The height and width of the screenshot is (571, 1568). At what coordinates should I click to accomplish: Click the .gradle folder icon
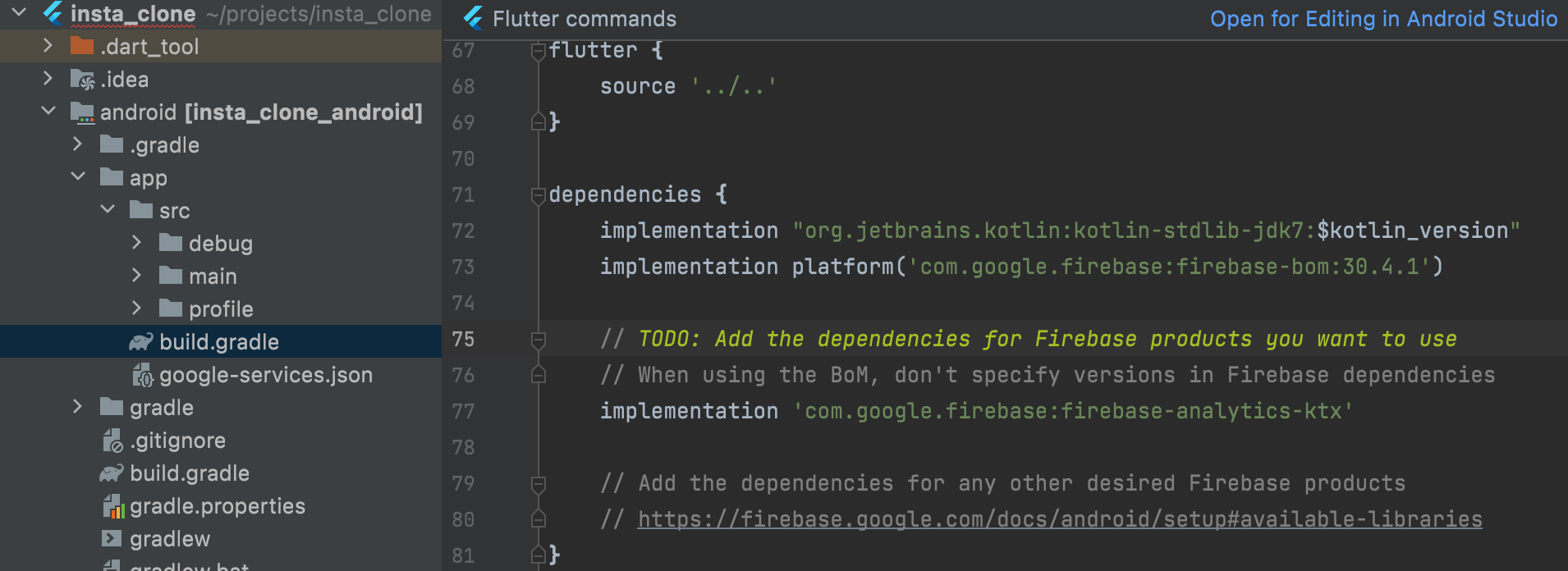point(112,144)
